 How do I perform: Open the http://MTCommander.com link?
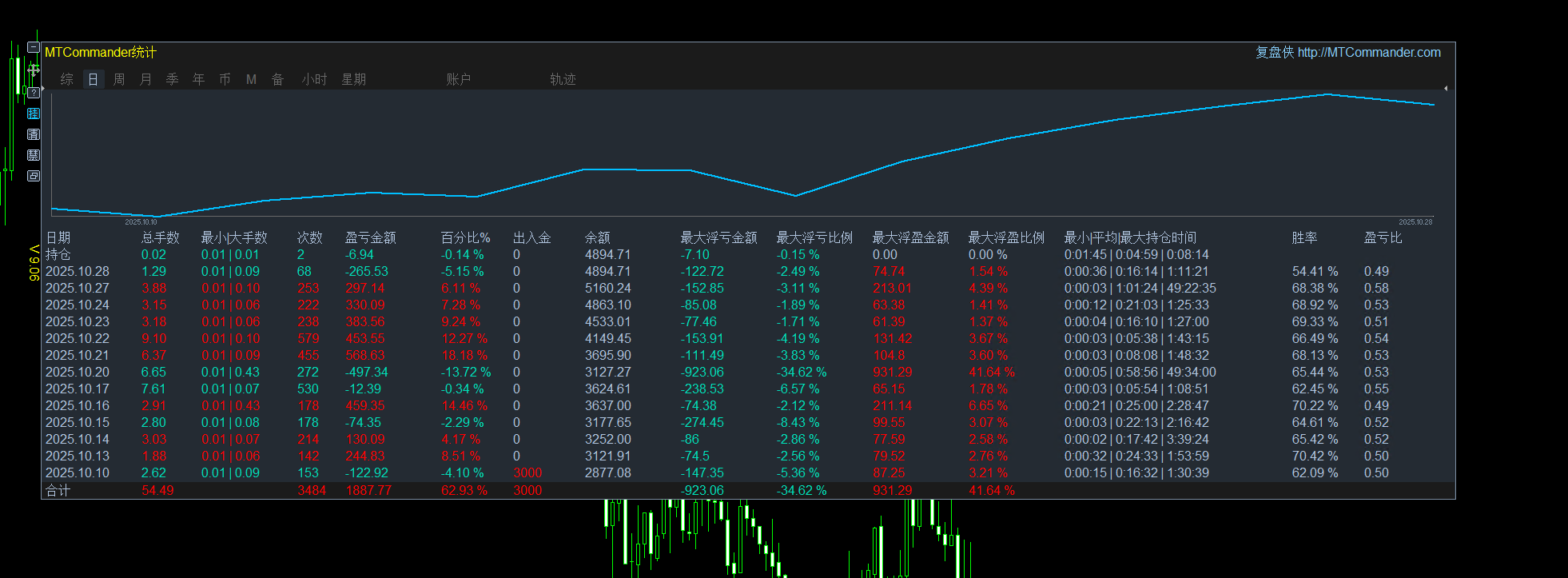pyautogui.click(x=1369, y=52)
